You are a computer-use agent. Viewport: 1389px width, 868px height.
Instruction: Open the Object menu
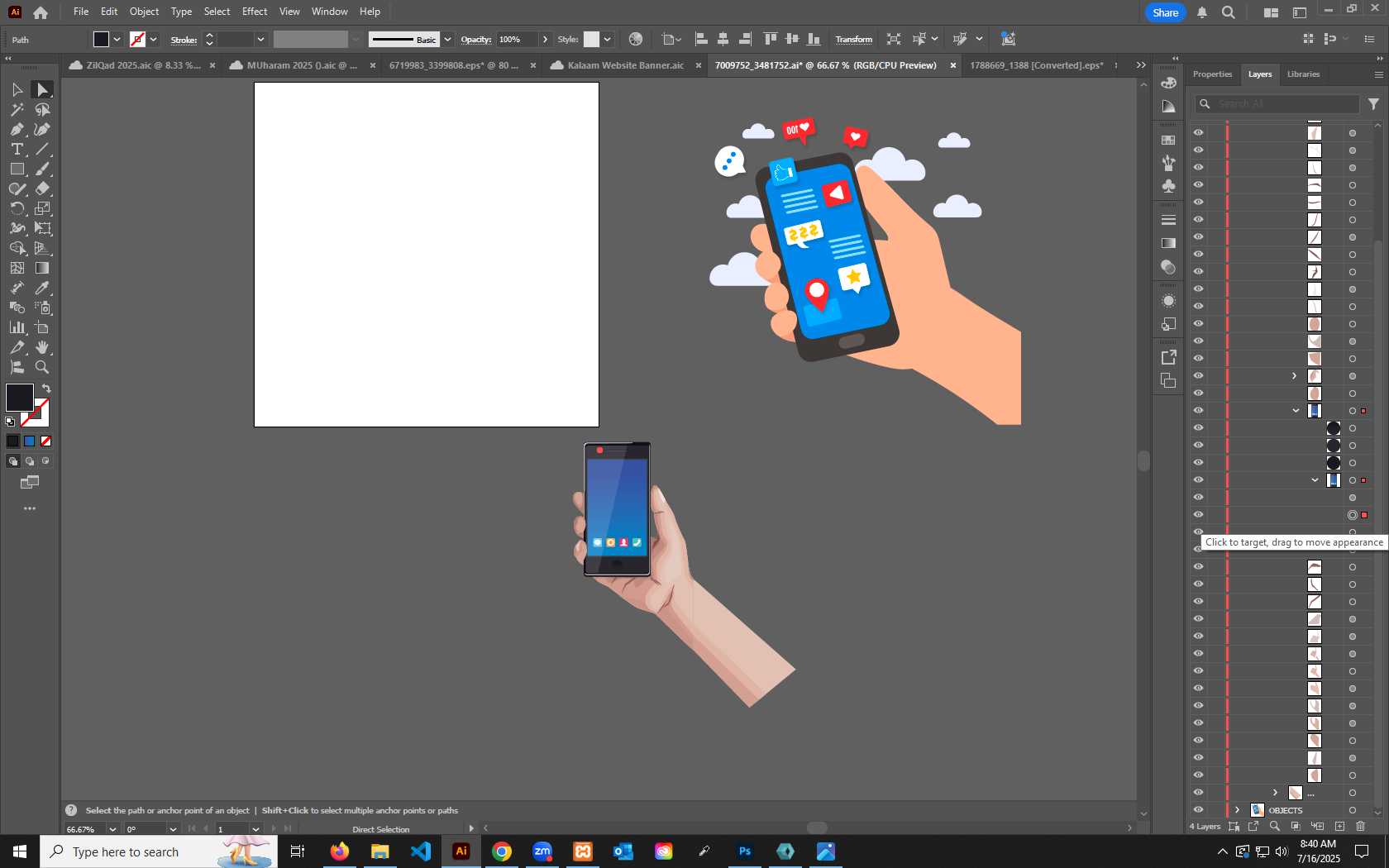click(x=144, y=12)
